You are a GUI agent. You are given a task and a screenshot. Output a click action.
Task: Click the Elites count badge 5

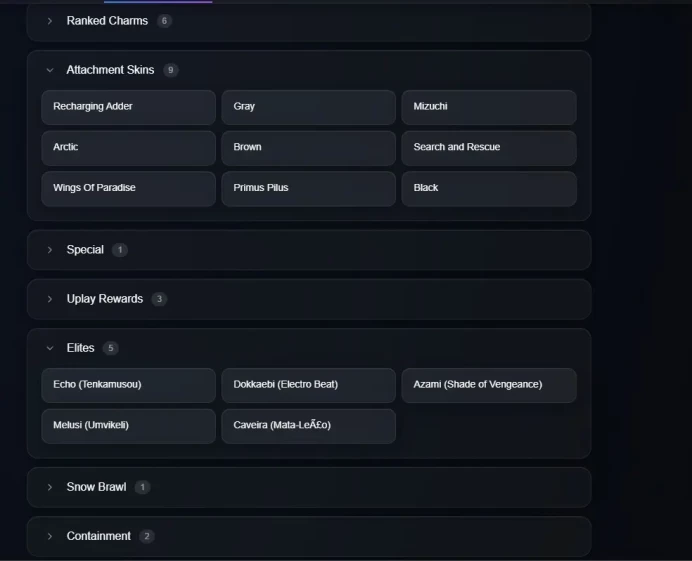(110, 348)
